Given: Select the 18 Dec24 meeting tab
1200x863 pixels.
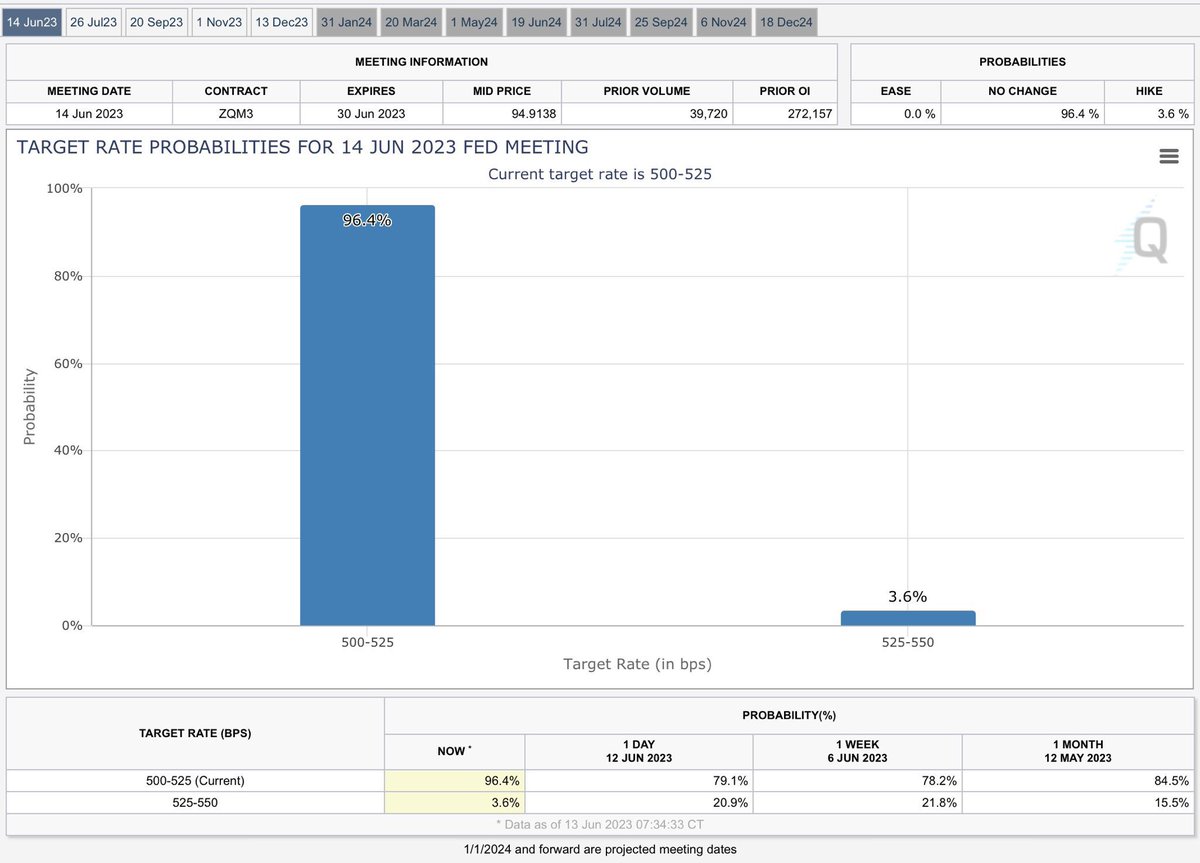Looking at the screenshot, I should pyautogui.click(x=787, y=22).
